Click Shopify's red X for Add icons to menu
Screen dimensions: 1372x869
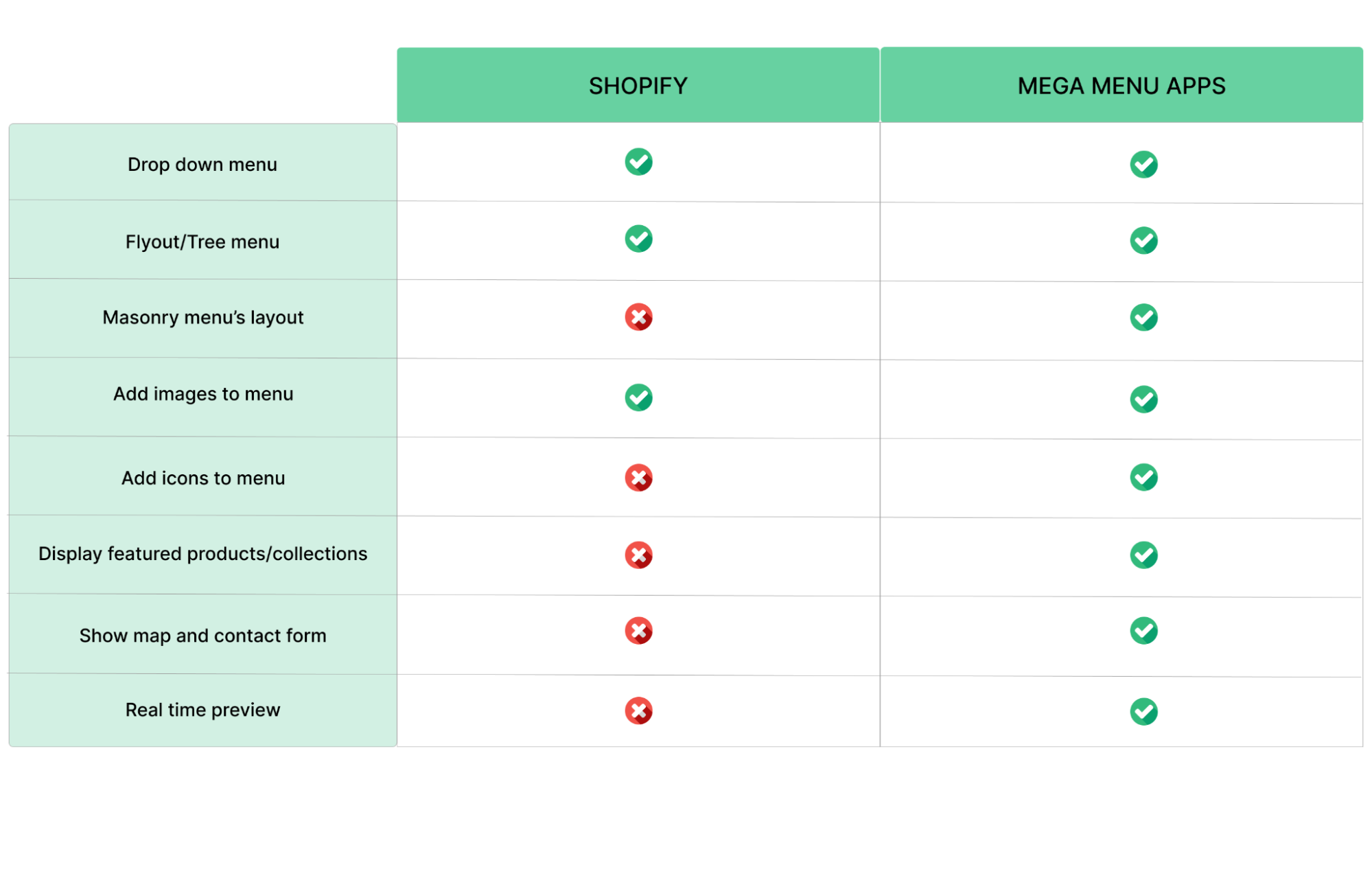638,478
